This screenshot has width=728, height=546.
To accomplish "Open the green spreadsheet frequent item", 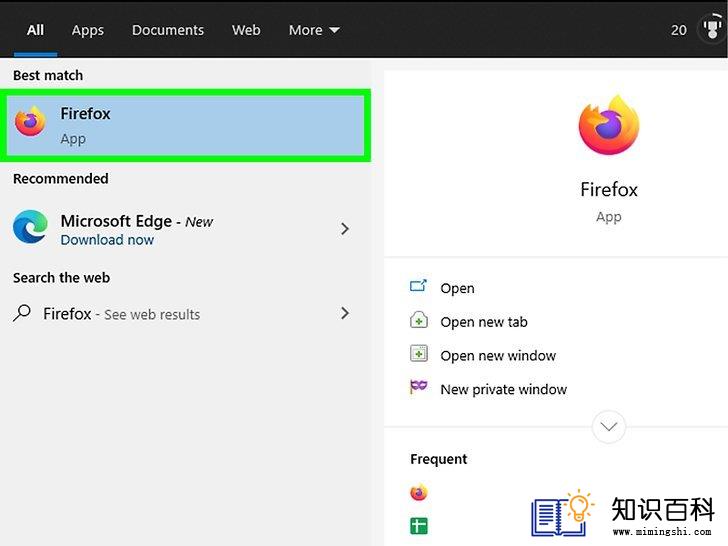I will 419,526.
